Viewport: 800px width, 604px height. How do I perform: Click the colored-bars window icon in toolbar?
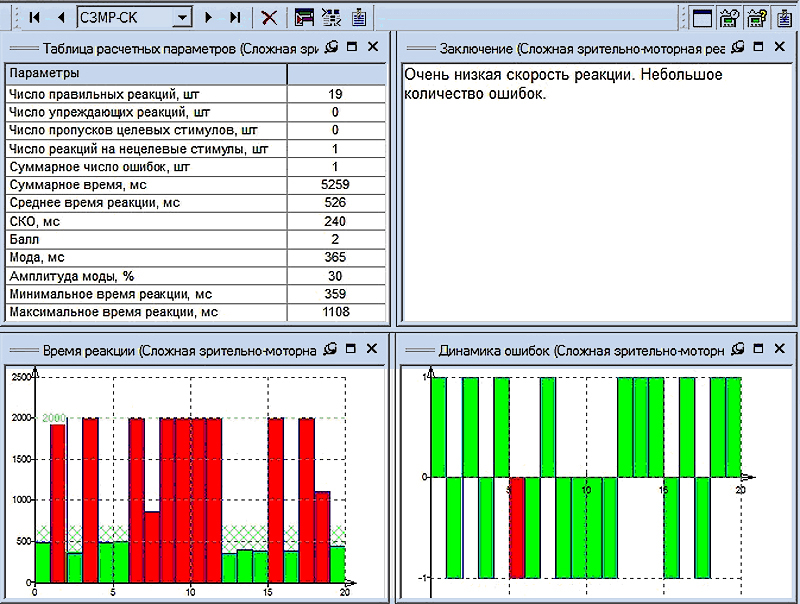pyautogui.click(x=304, y=17)
